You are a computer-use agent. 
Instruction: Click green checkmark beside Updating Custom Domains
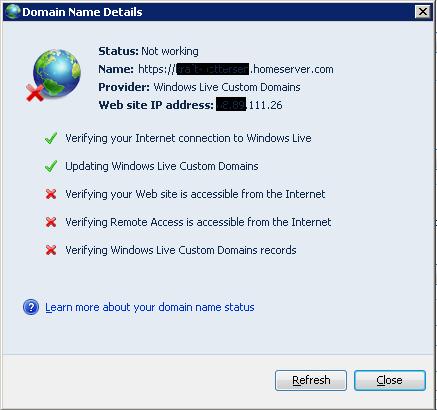click(x=51, y=166)
